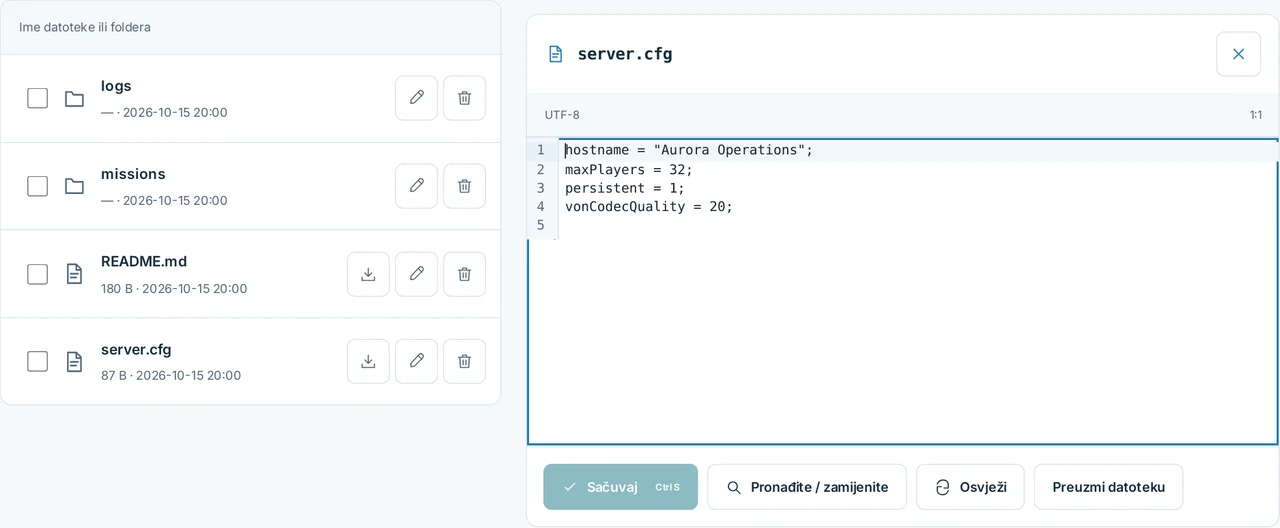Screen dimensions: 1280x528
Task: Click the pencil icon for missions folder
Action: tap(416, 186)
